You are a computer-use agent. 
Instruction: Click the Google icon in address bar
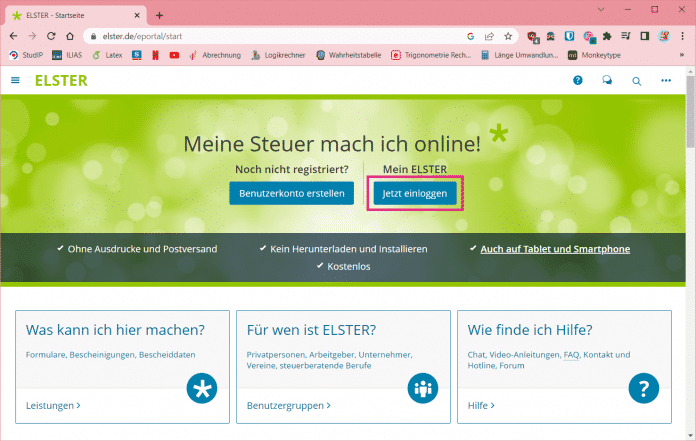471,36
